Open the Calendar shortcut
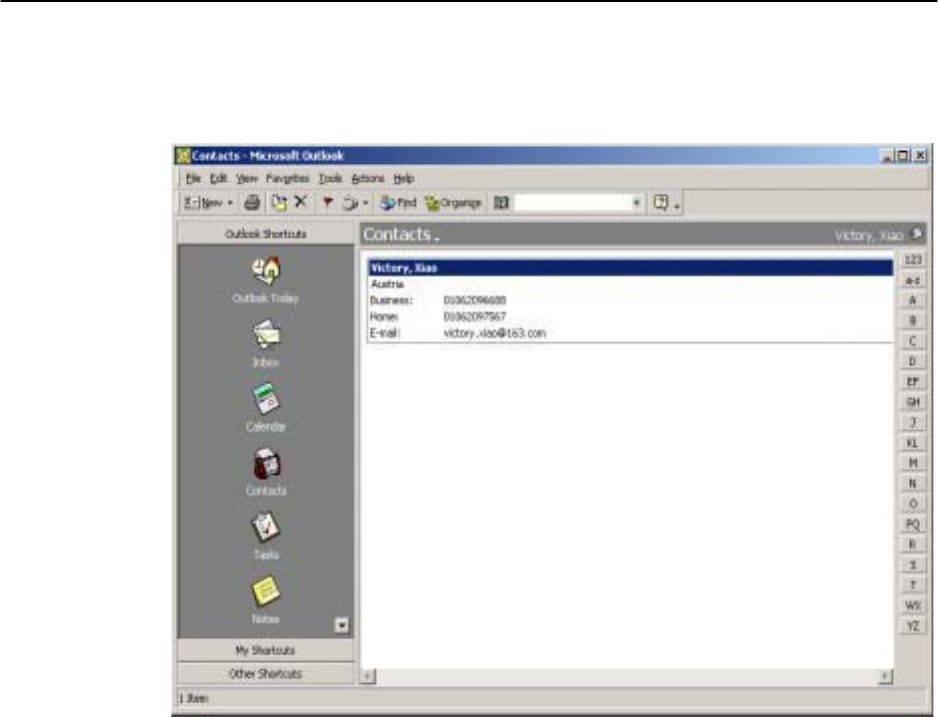The width and height of the screenshot is (938, 717). (266, 408)
